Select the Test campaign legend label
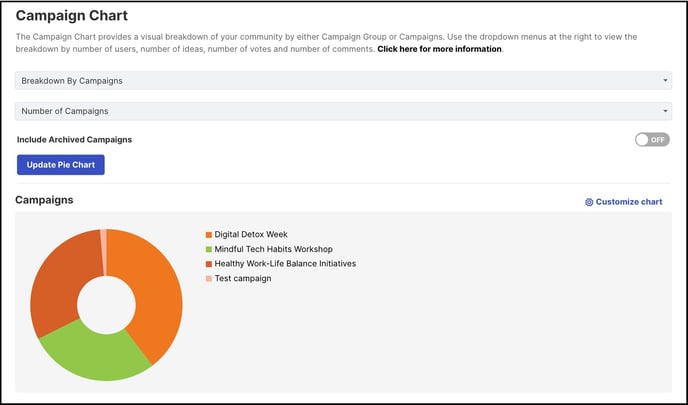 tap(243, 278)
